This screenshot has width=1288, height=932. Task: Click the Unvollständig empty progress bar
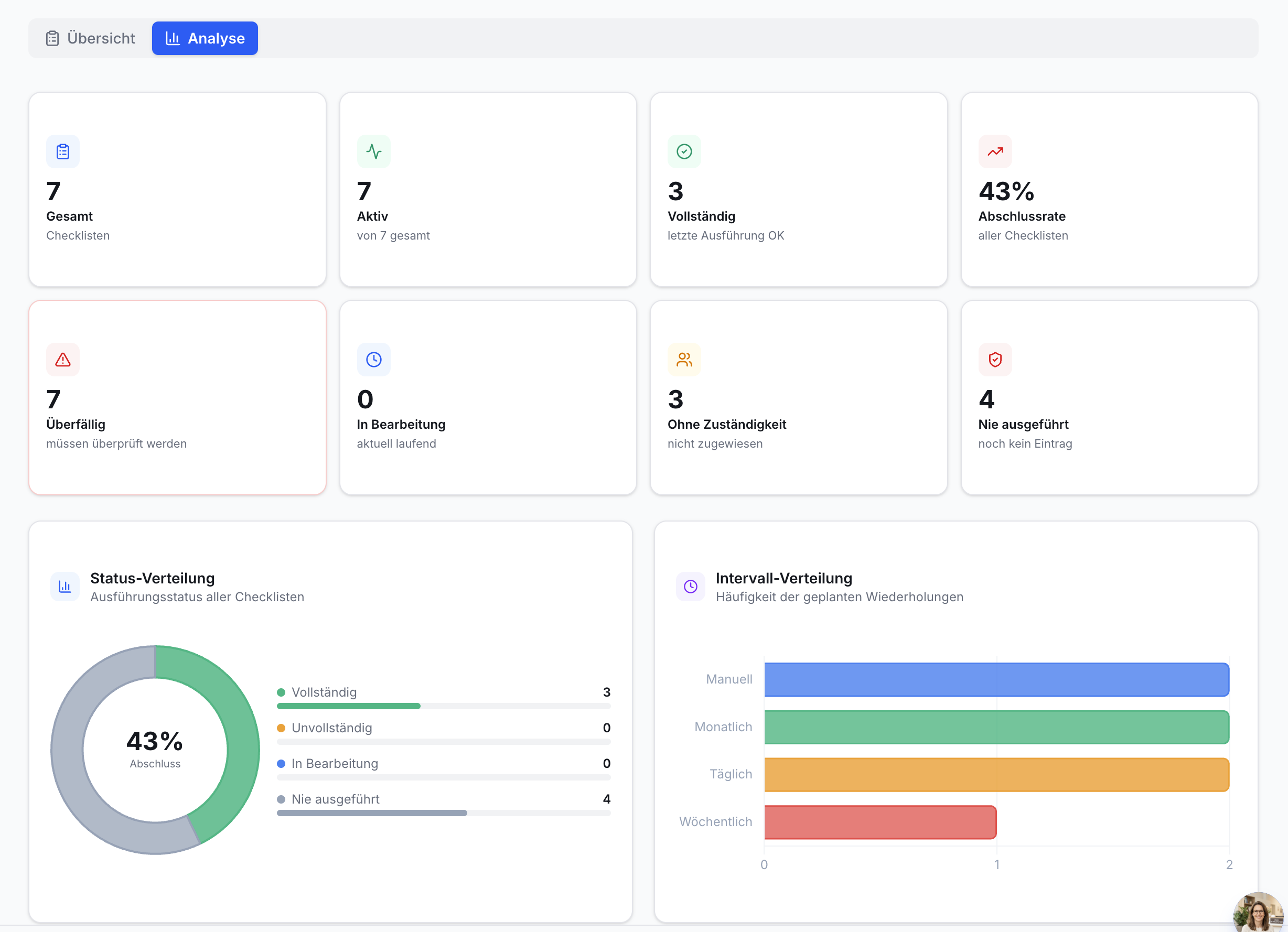click(x=444, y=742)
